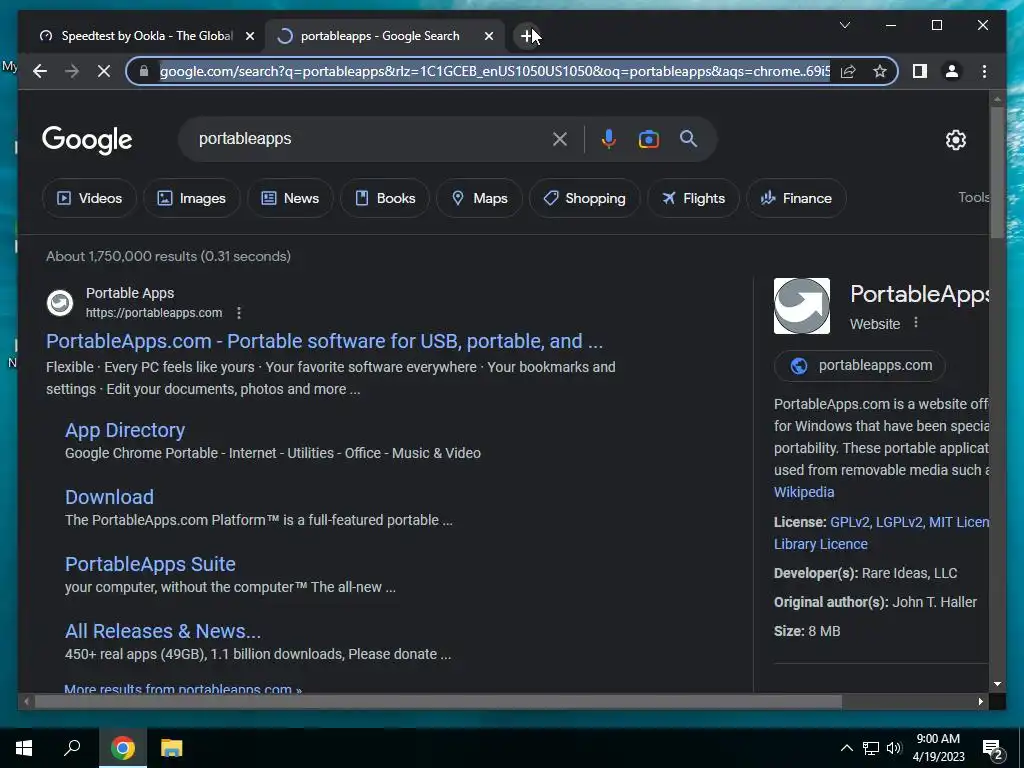Image resolution: width=1024 pixels, height=768 pixels.
Task: Filter results by Books
Action: 385,198
